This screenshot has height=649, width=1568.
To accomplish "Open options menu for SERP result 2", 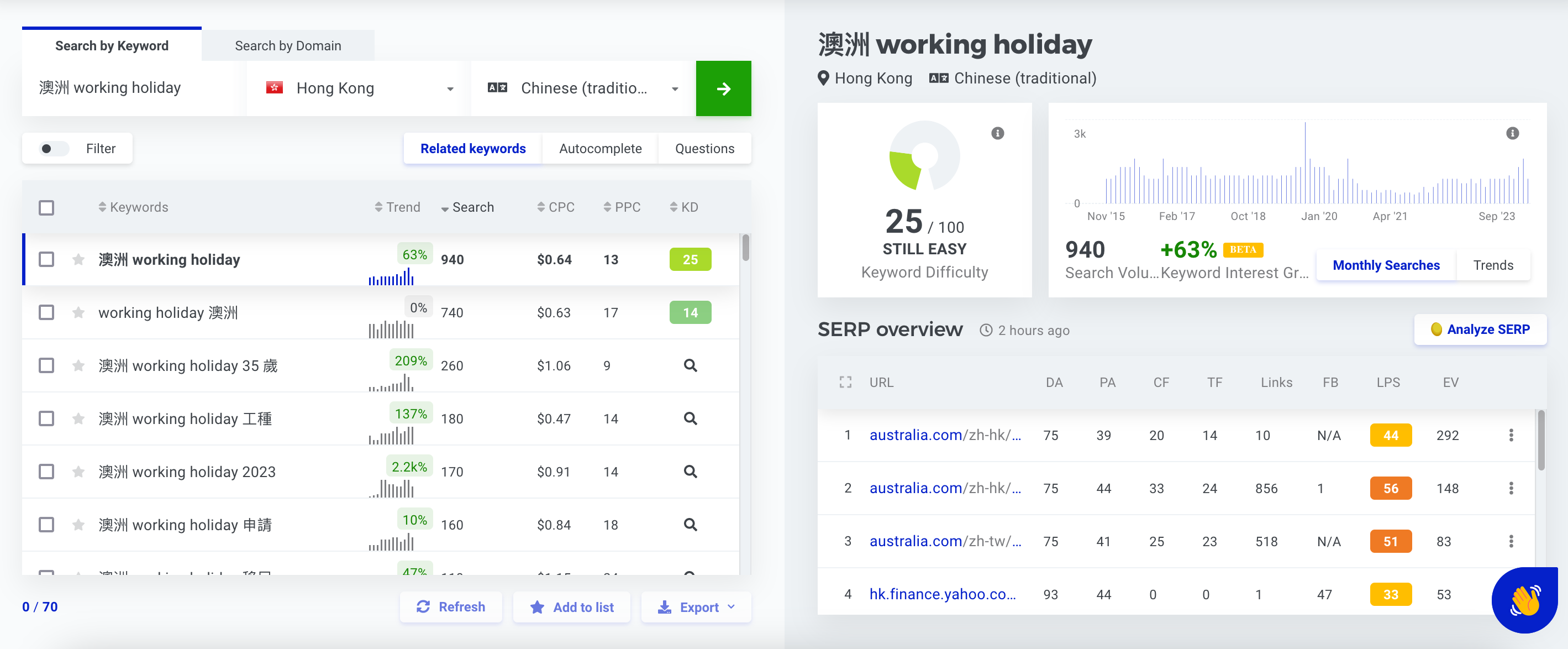I will 1512,488.
